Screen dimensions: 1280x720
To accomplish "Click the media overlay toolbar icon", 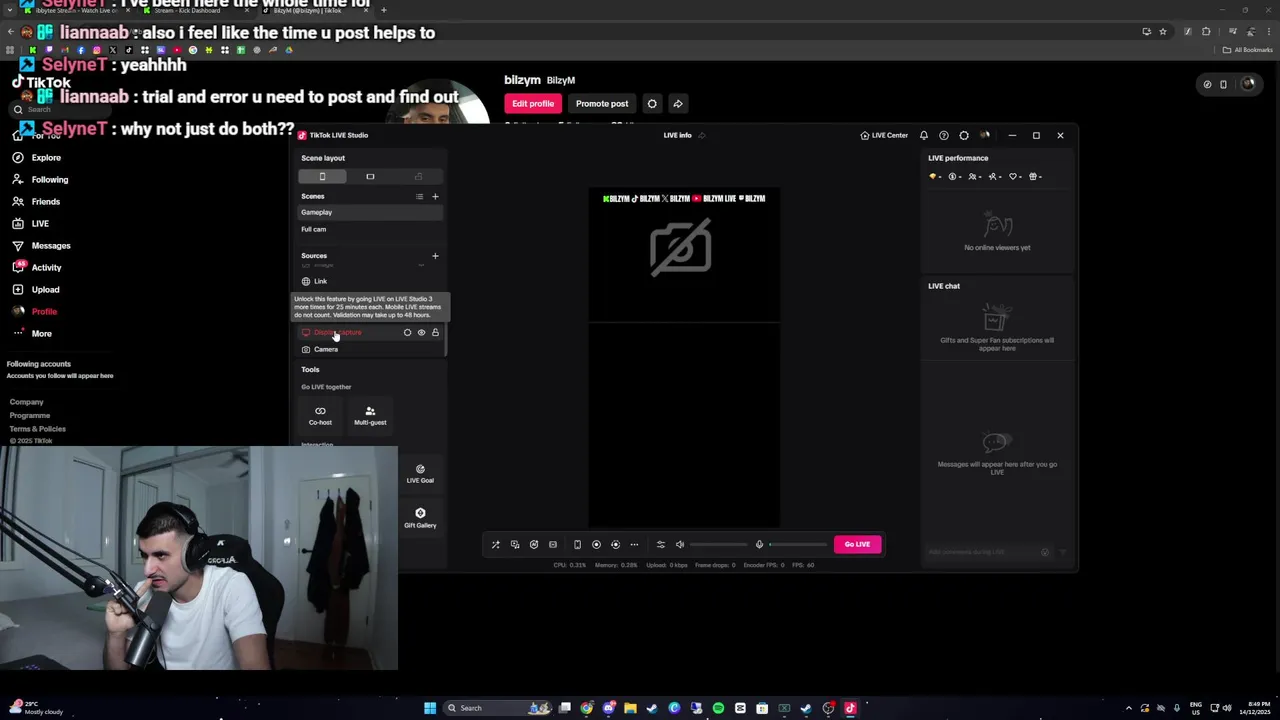I will (x=515, y=544).
